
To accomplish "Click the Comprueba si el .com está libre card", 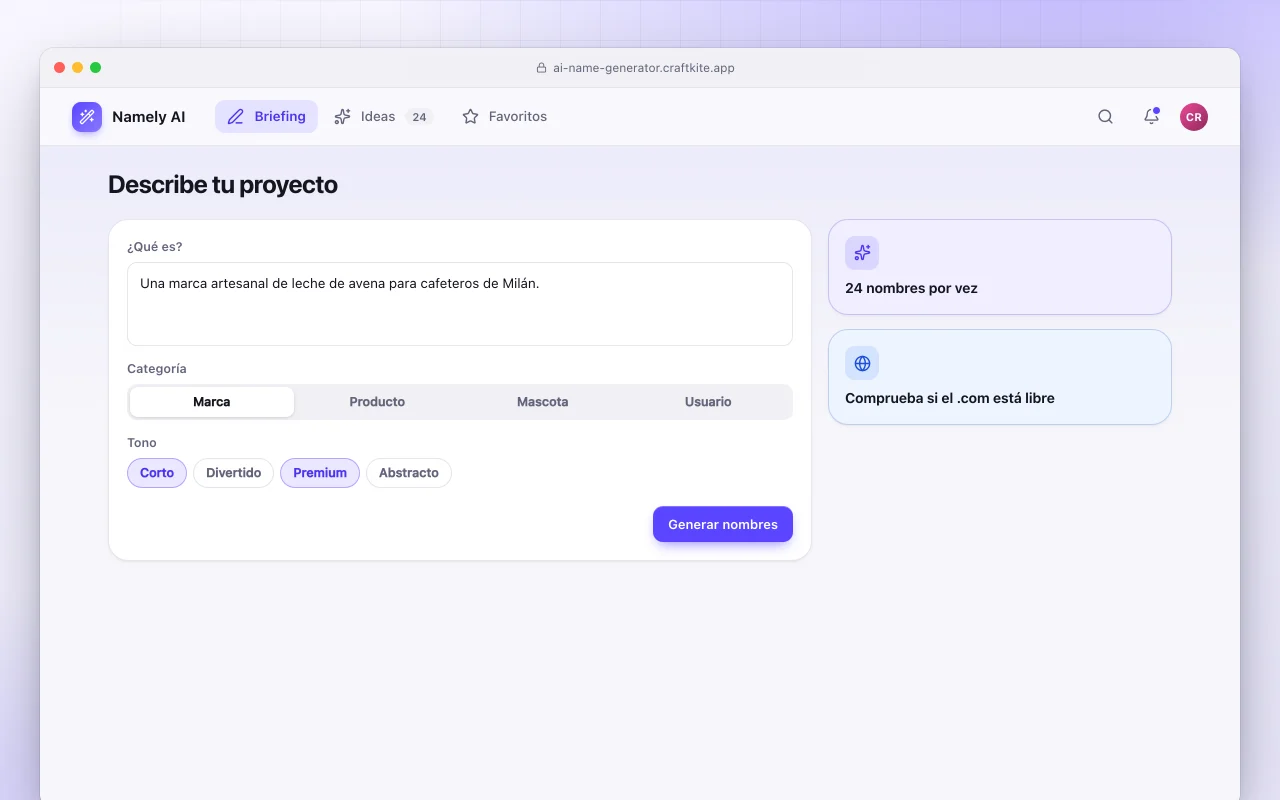I will pos(1000,377).
